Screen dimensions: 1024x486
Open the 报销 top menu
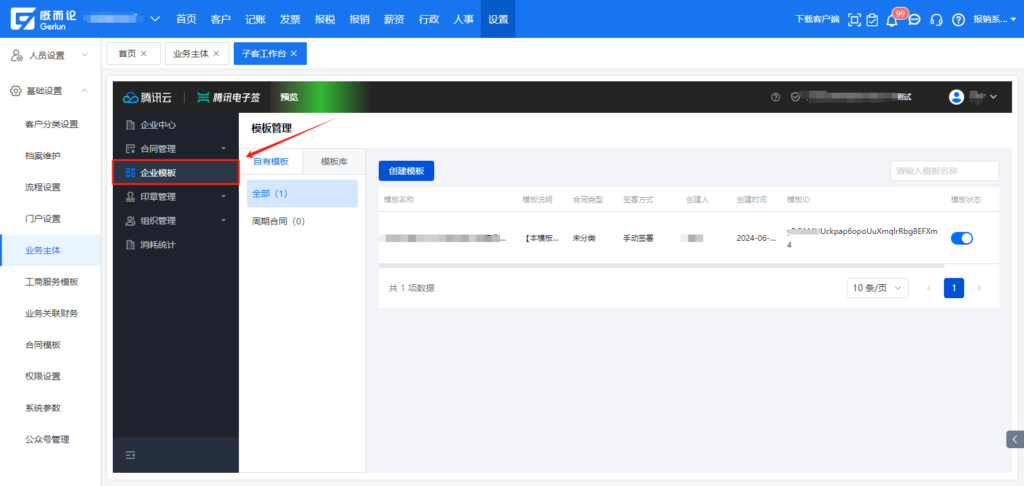click(x=359, y=19)
